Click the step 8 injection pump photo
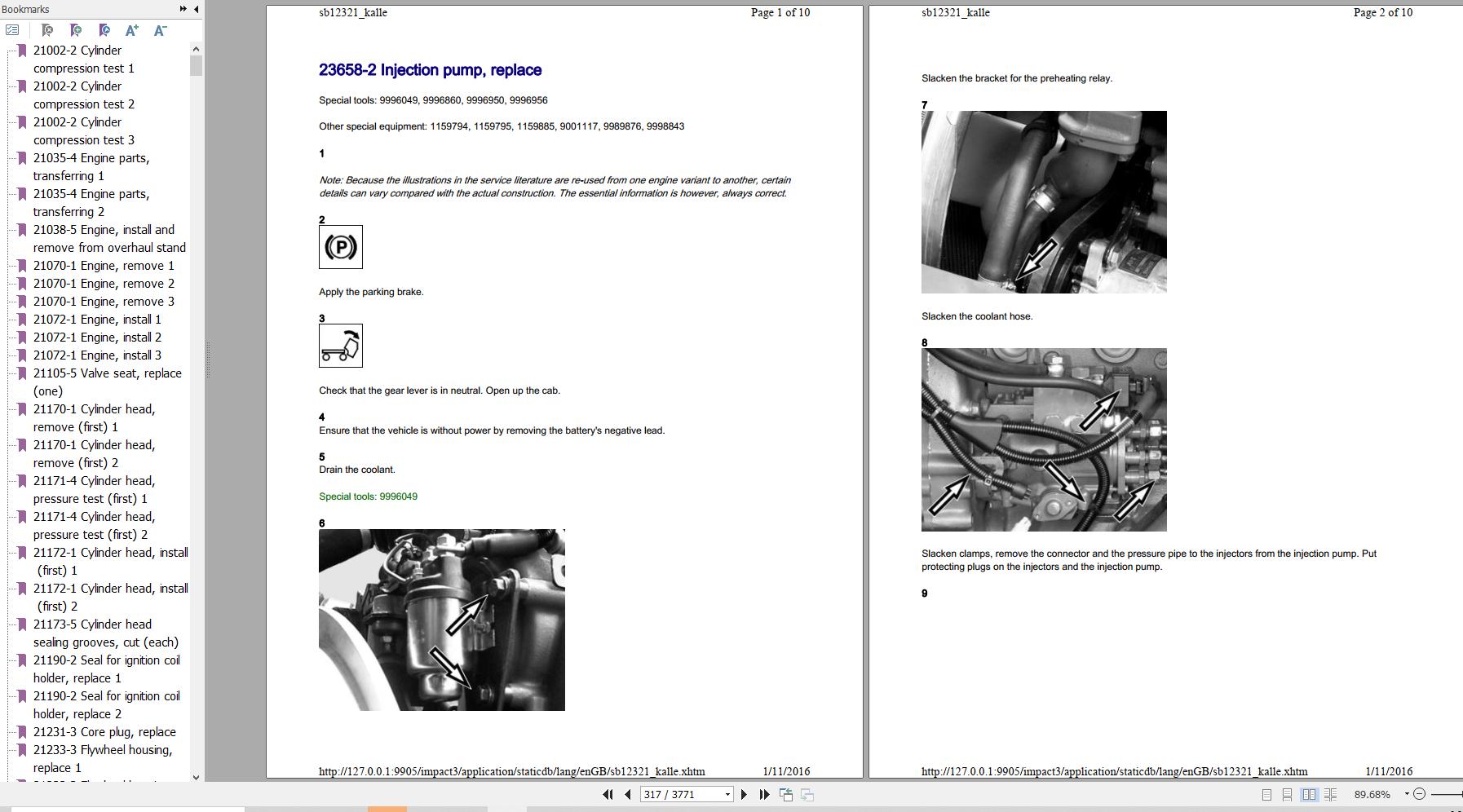This screenshot has height=812, width=1463. [1044, 440]
